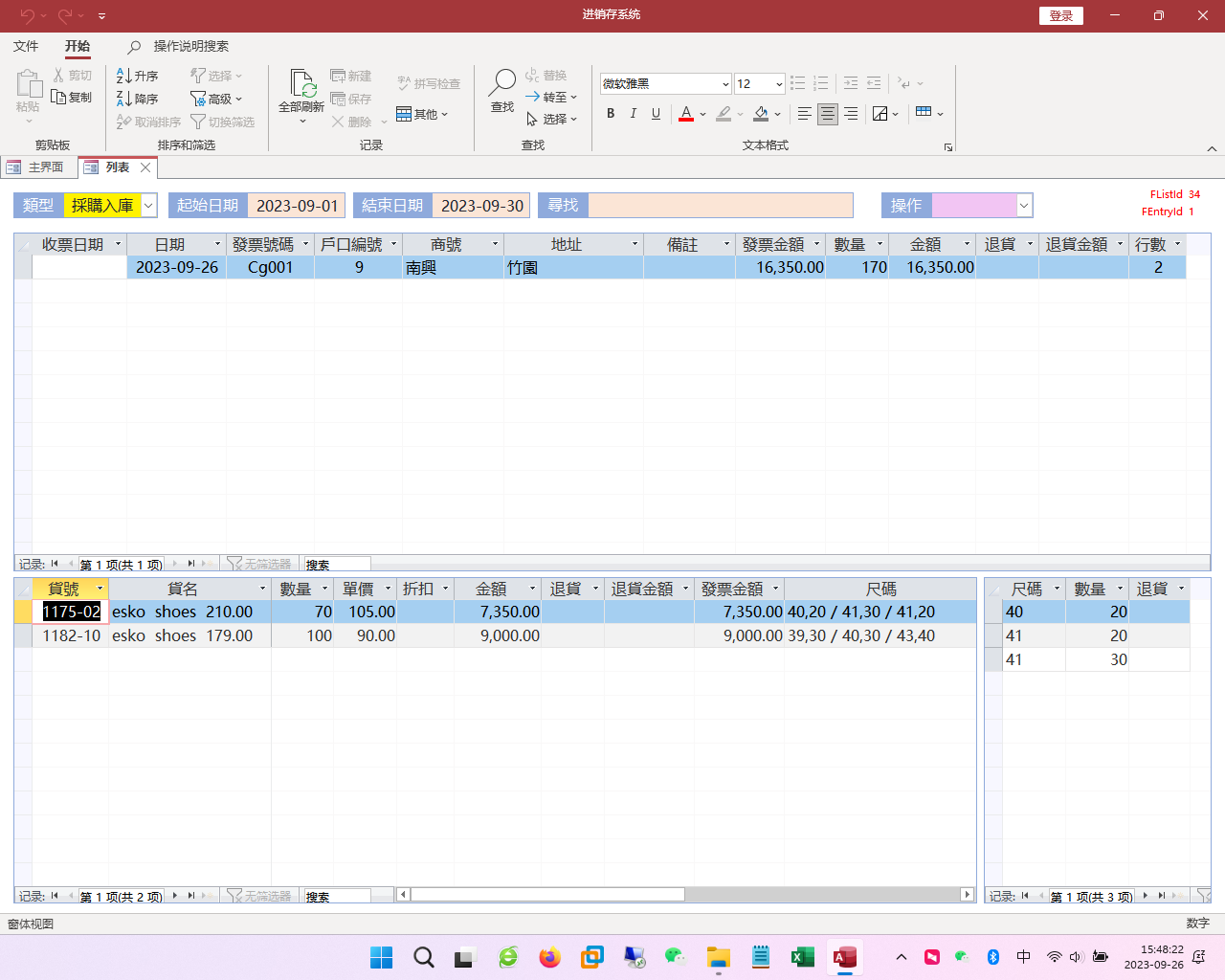Click the 尋找 search input field

point(720,206)
